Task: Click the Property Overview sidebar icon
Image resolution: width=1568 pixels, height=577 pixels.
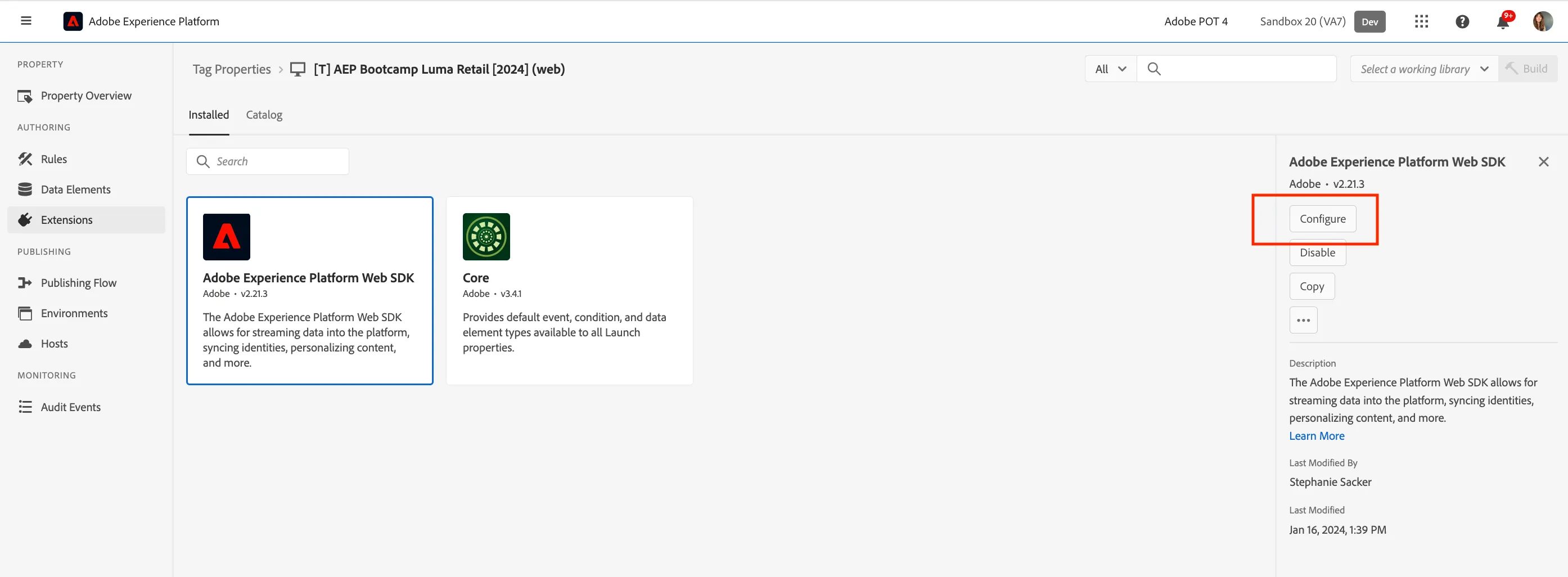Action: [x=25, y=96]
